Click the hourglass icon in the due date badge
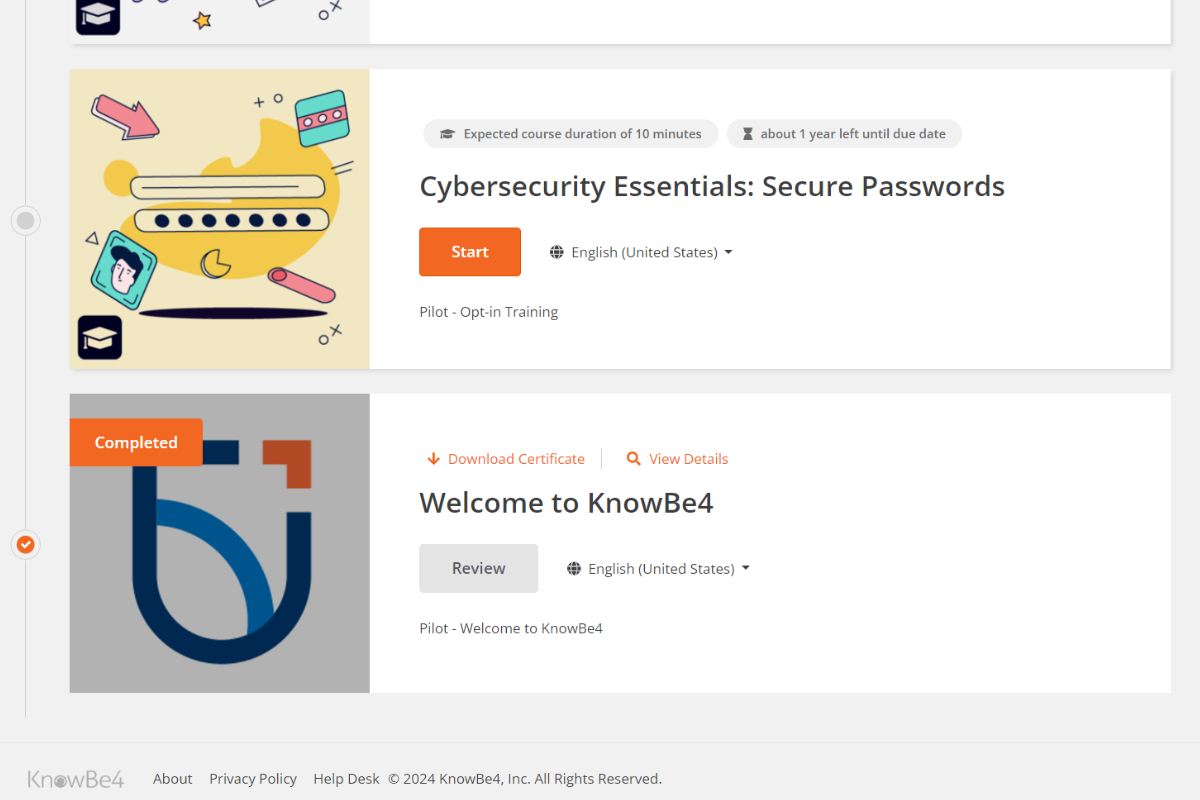 pyautogui.click(x=748, y=134)
